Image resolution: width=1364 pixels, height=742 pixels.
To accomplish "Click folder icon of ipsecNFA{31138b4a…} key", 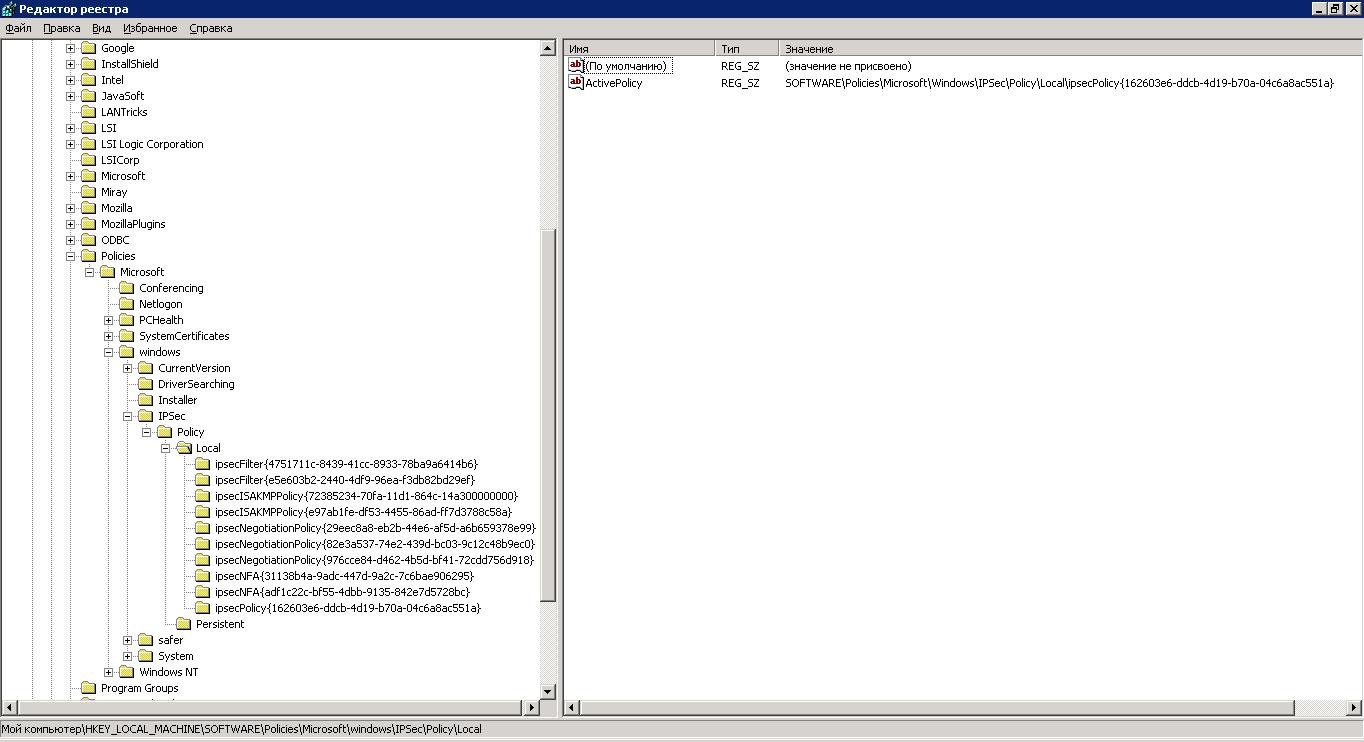I will click(202, 576).
